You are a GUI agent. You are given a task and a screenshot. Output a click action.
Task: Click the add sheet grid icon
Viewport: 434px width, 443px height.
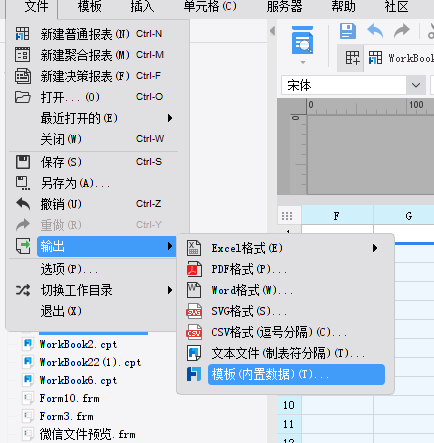pos(352,58)
